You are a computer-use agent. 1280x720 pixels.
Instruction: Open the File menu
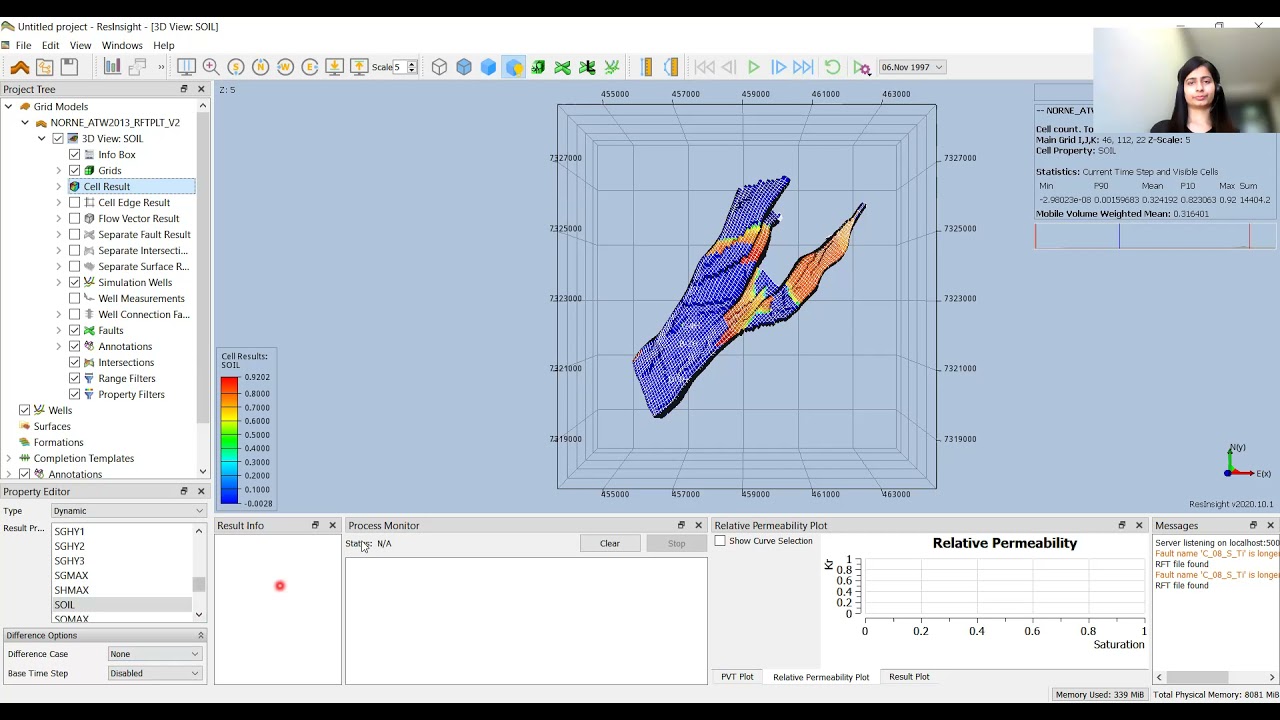click(x=23, y=45)
